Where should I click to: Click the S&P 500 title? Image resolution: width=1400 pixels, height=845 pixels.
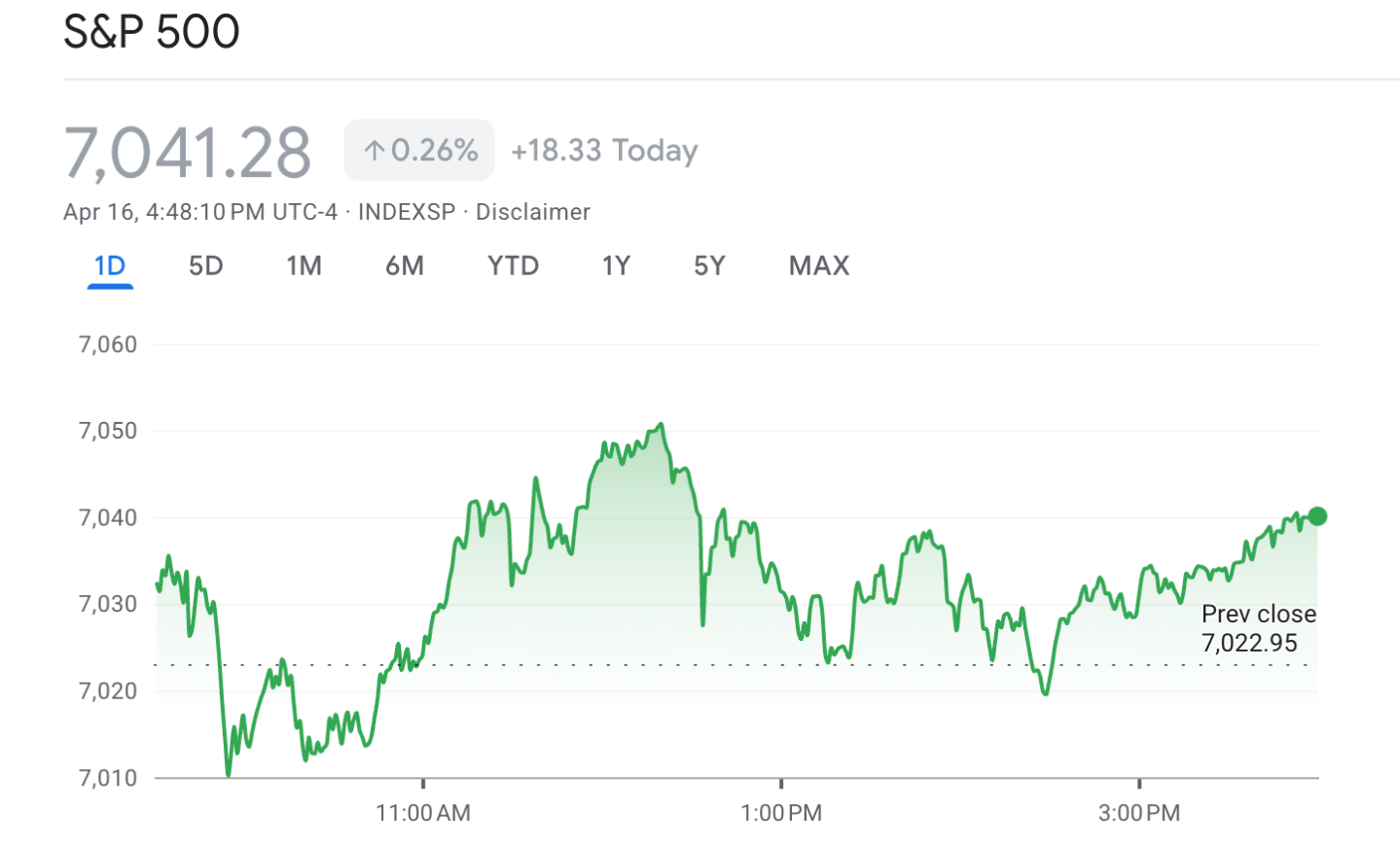click(152, 31)
